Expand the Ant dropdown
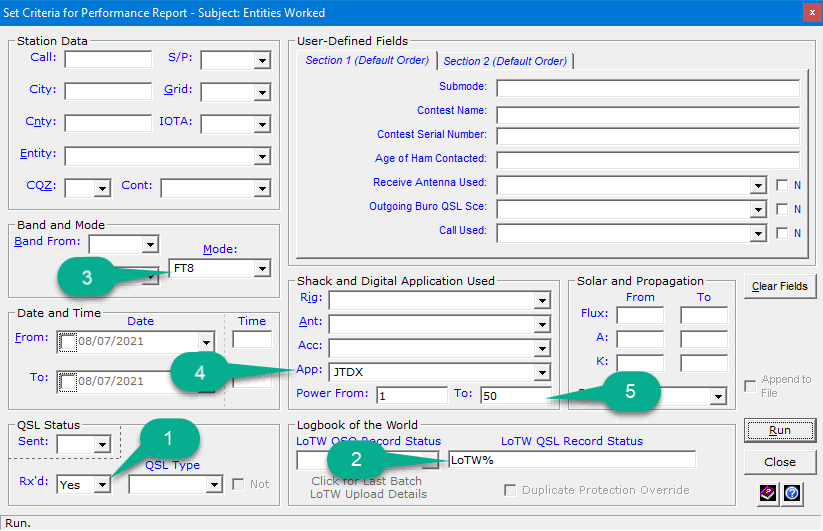The width and height of the screenshot is (823, 531). click(542, 325)
